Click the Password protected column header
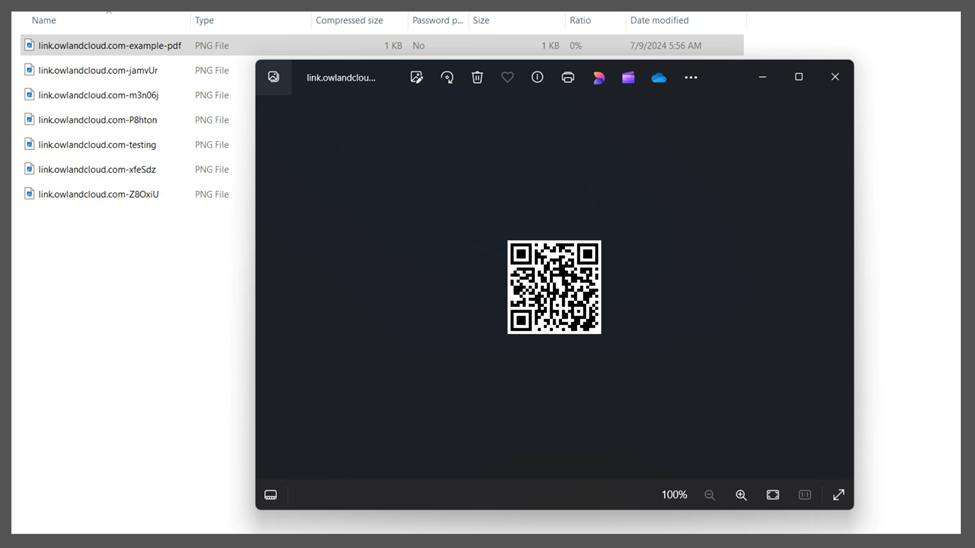975x548 pixels. (x=438, y=21)
